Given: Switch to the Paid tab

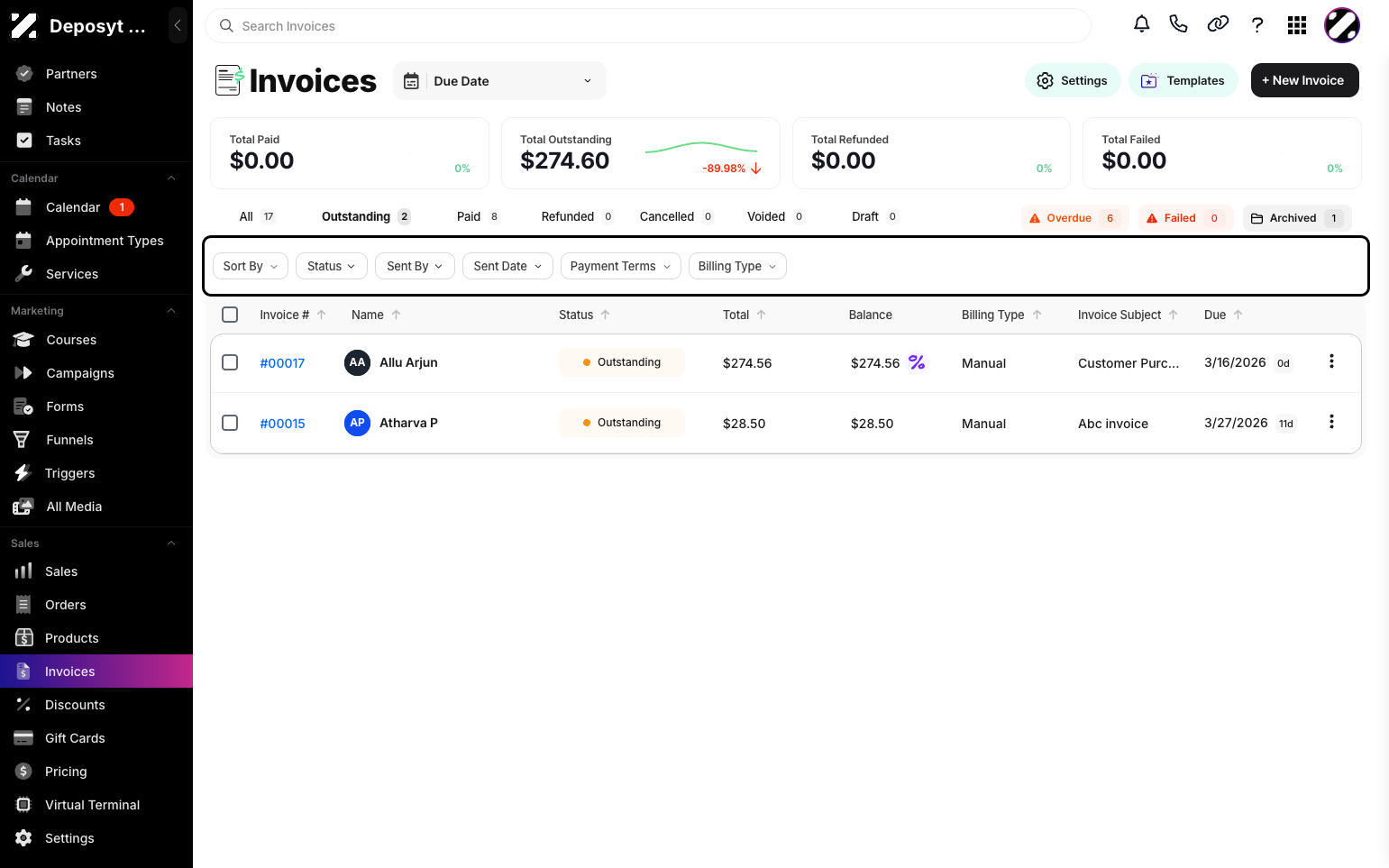Looking at the screenshot, I should (478, 216).
